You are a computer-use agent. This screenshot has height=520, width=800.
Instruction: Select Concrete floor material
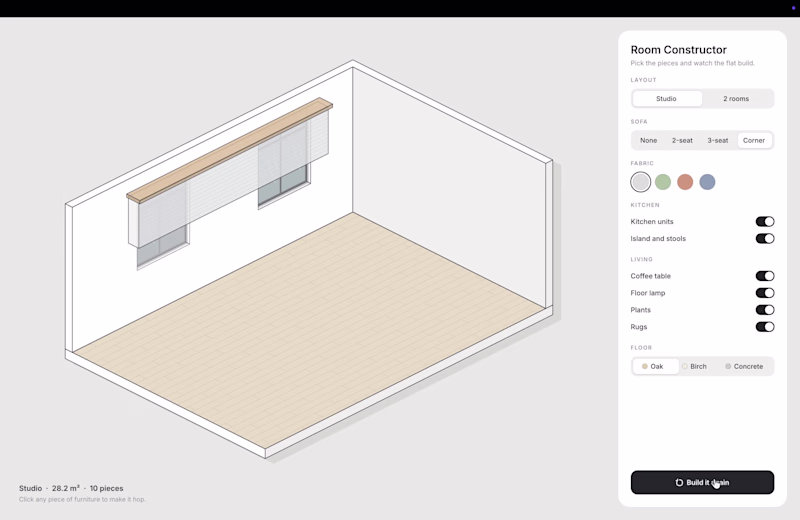pyautogui.click(x=744, y=366)
